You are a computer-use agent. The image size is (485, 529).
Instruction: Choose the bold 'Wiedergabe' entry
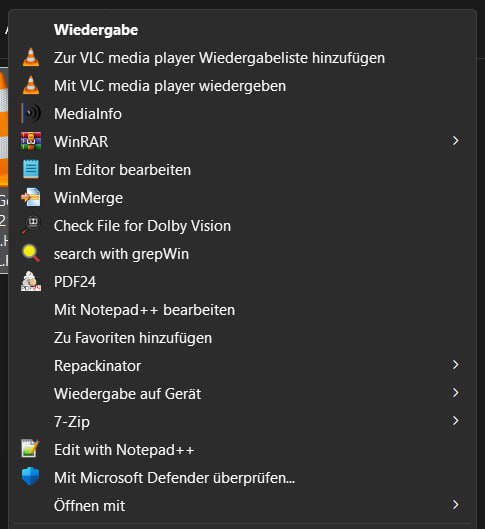tap(96, 30)
